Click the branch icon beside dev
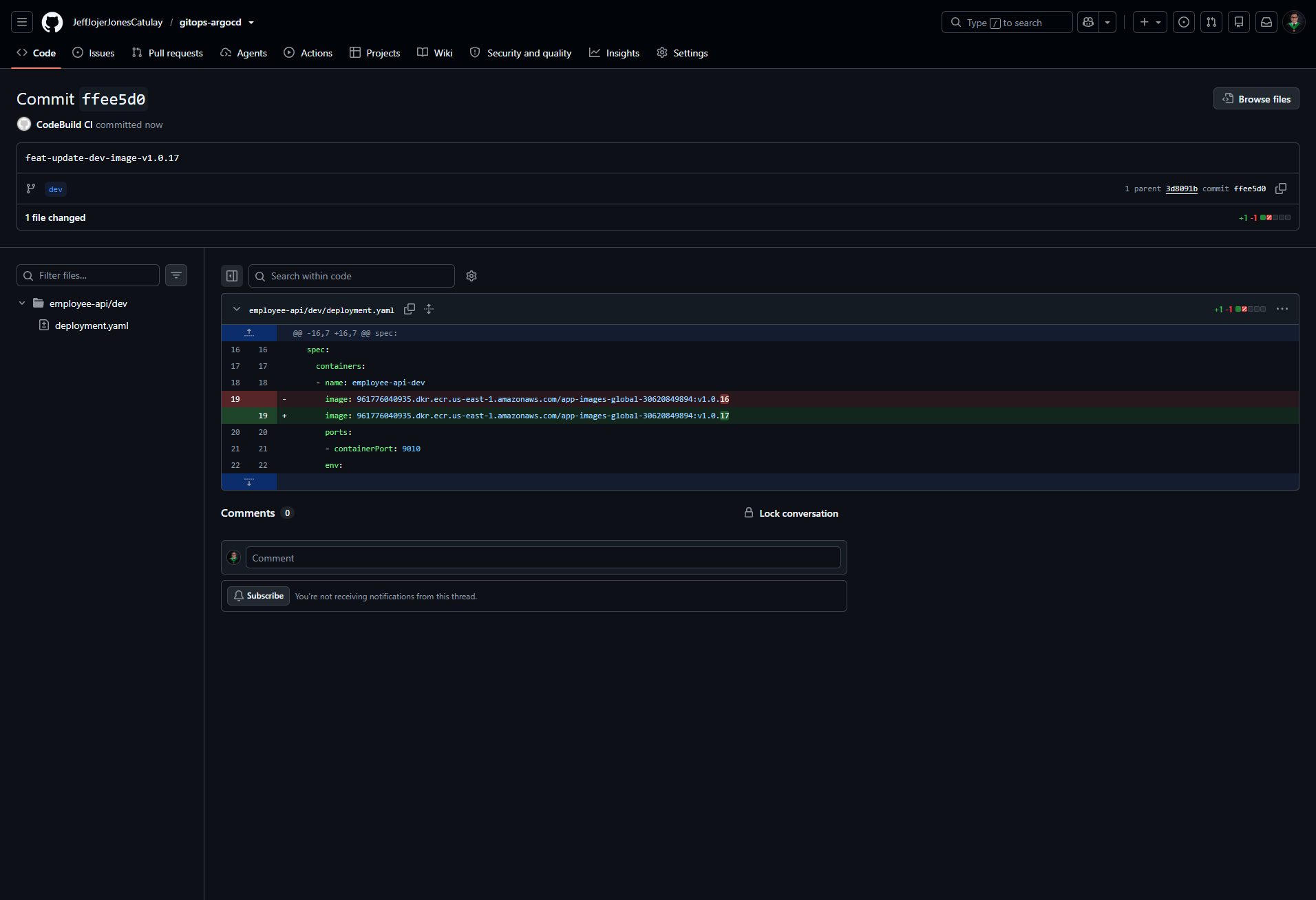Viewport: 1316px width, 900px height. click(x=31, y=189)
